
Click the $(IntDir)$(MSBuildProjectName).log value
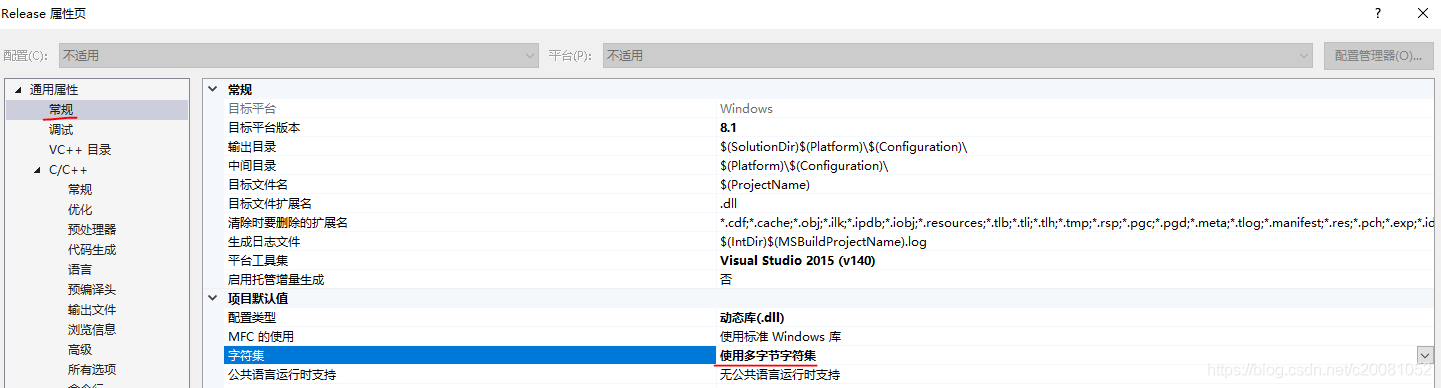[823, 241]
